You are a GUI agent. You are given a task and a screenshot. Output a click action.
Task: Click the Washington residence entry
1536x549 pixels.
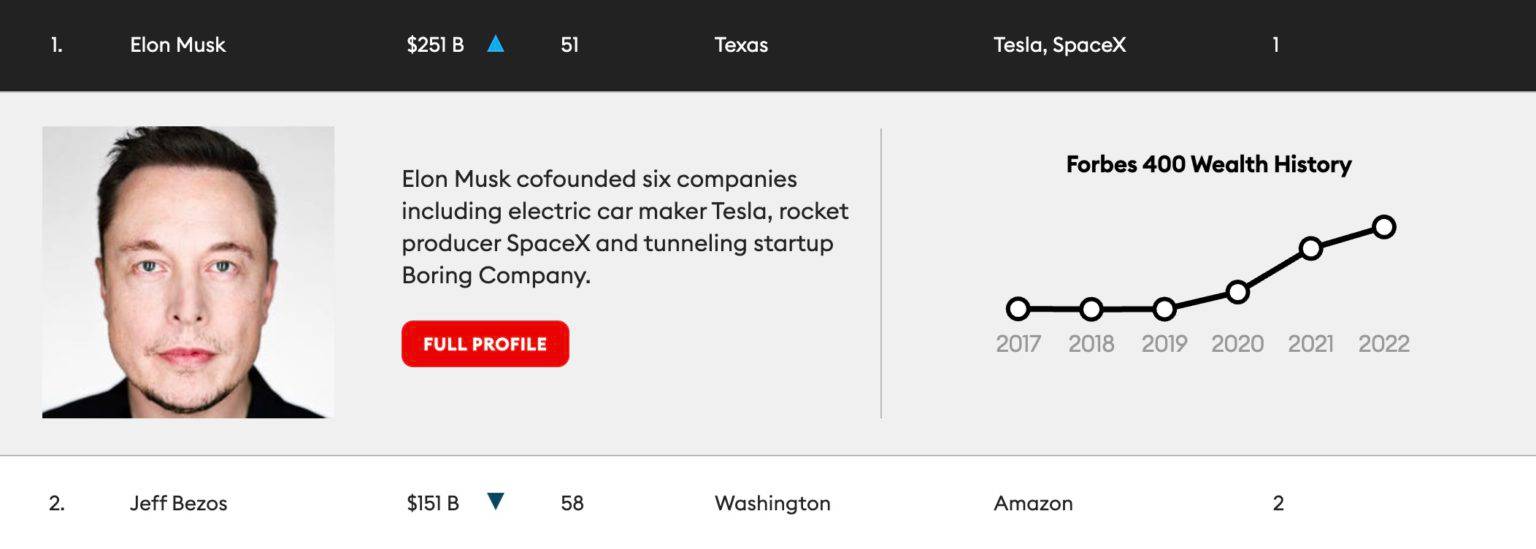pos(772,503)
